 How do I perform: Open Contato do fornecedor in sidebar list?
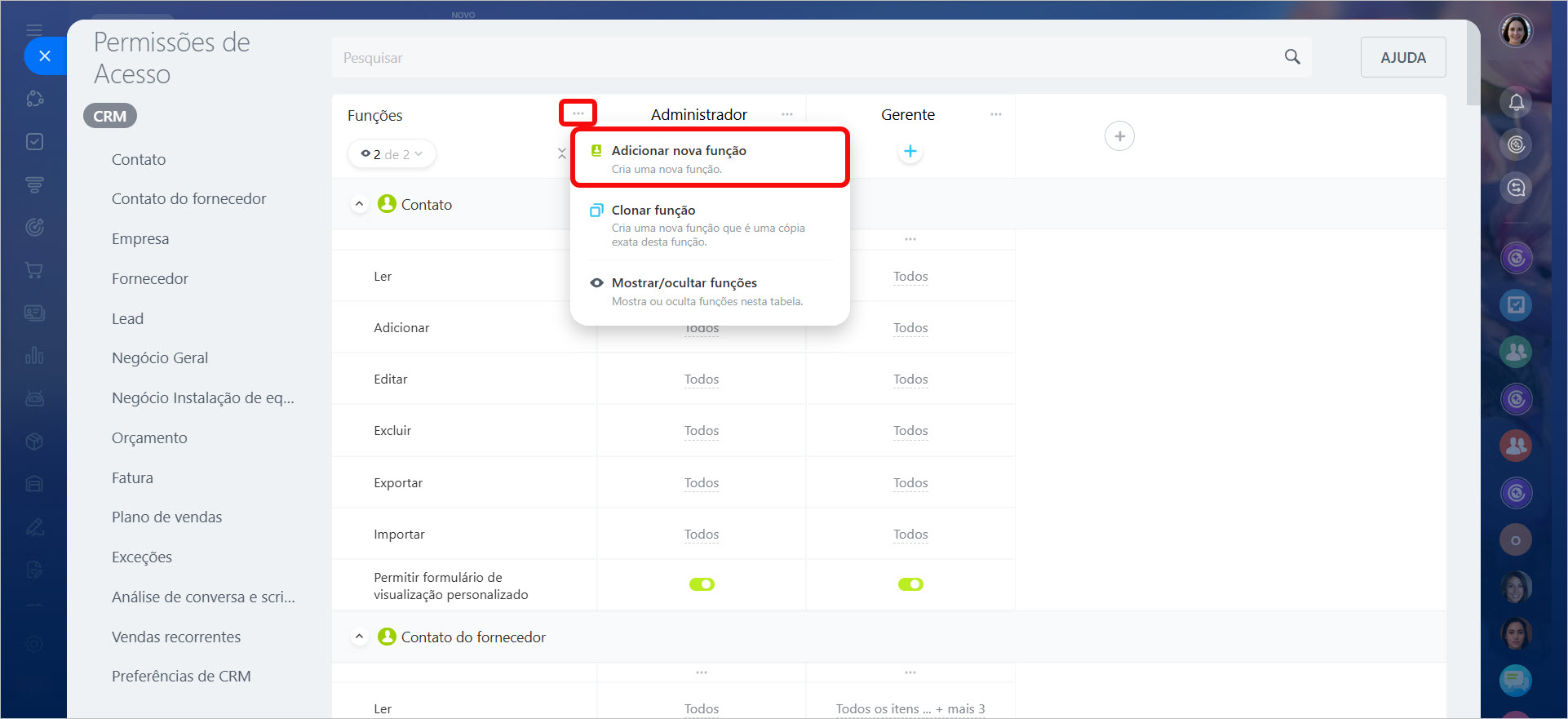[x=189, y=199]
